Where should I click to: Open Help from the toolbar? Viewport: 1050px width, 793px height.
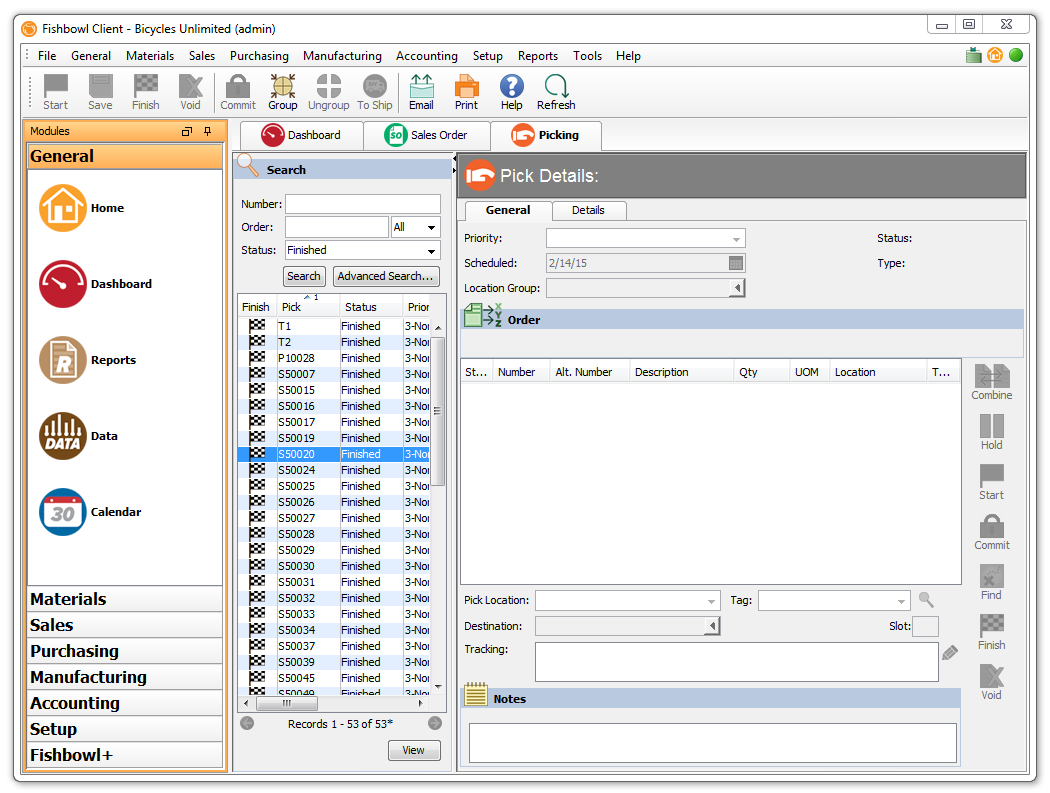click(512, 92)
